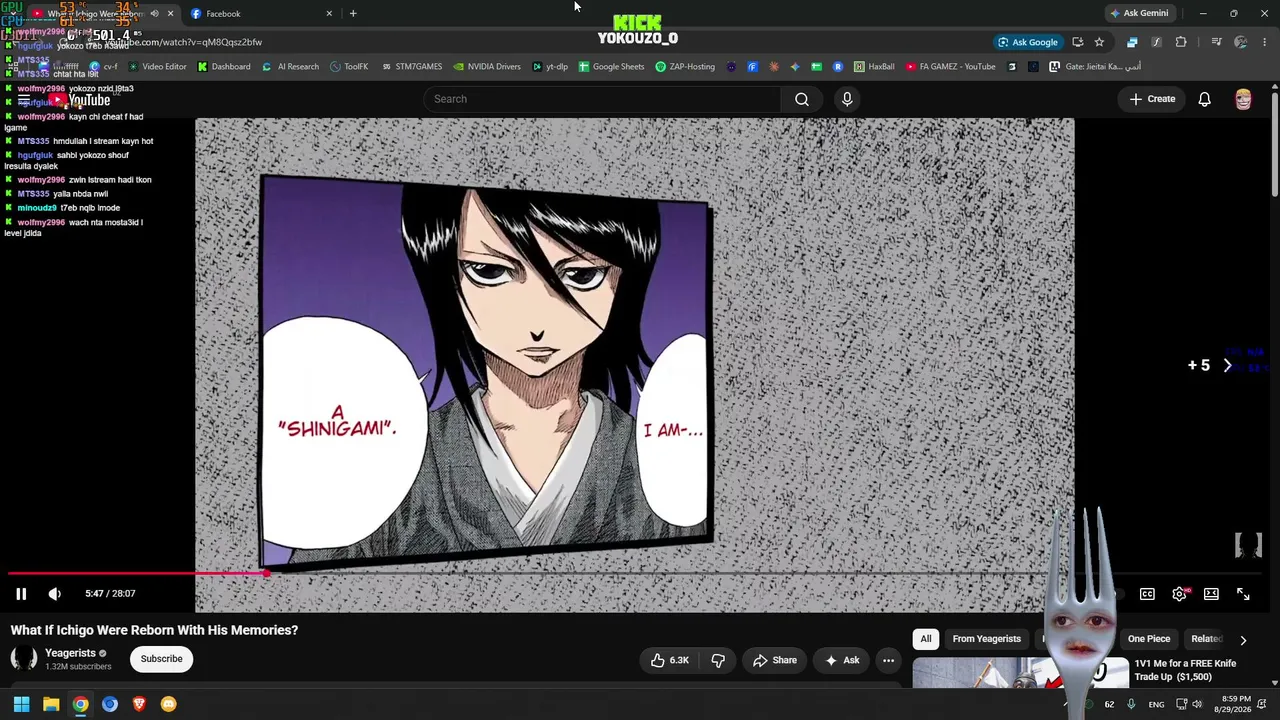
Task: Seek using the red video progress bar
Action: (x=138, y=573)
